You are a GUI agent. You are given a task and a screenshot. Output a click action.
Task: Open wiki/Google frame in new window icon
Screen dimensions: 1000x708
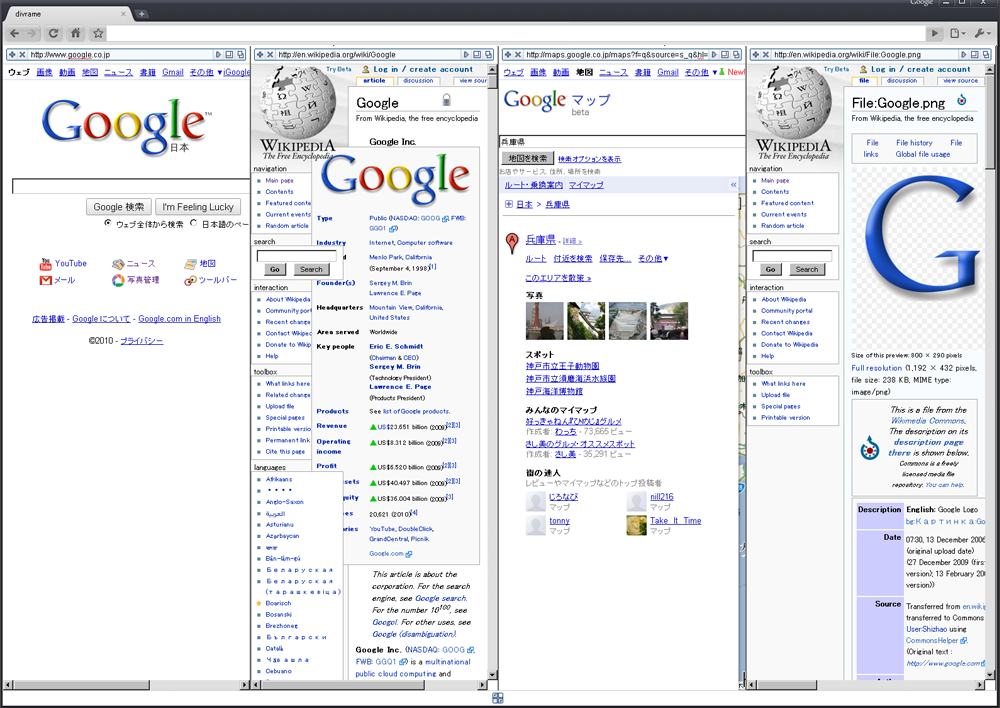click(489, 55)
